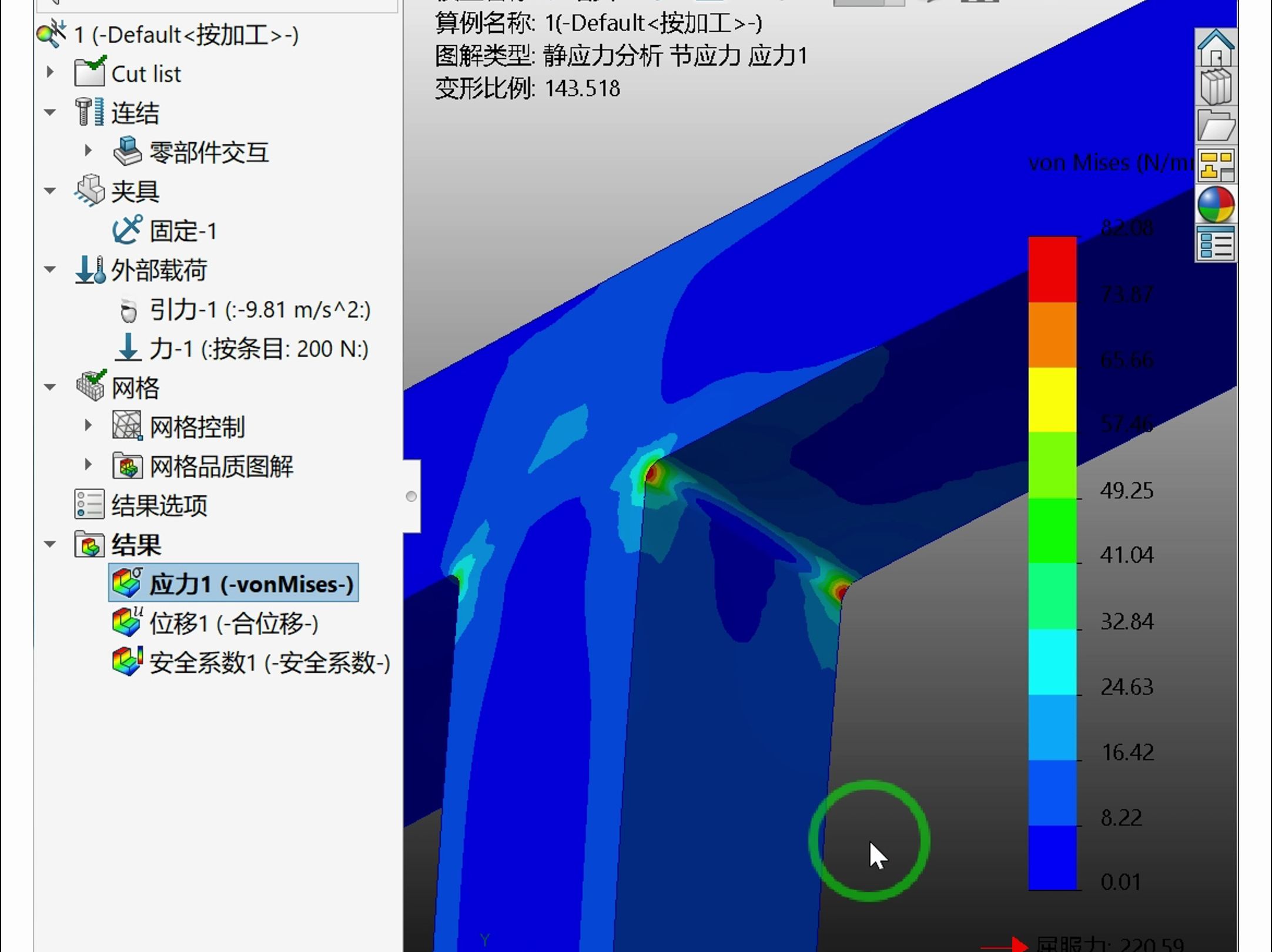Click the study root icon for 1 (-Default)
The image size is (1272, 952).
tap(52, 34)
